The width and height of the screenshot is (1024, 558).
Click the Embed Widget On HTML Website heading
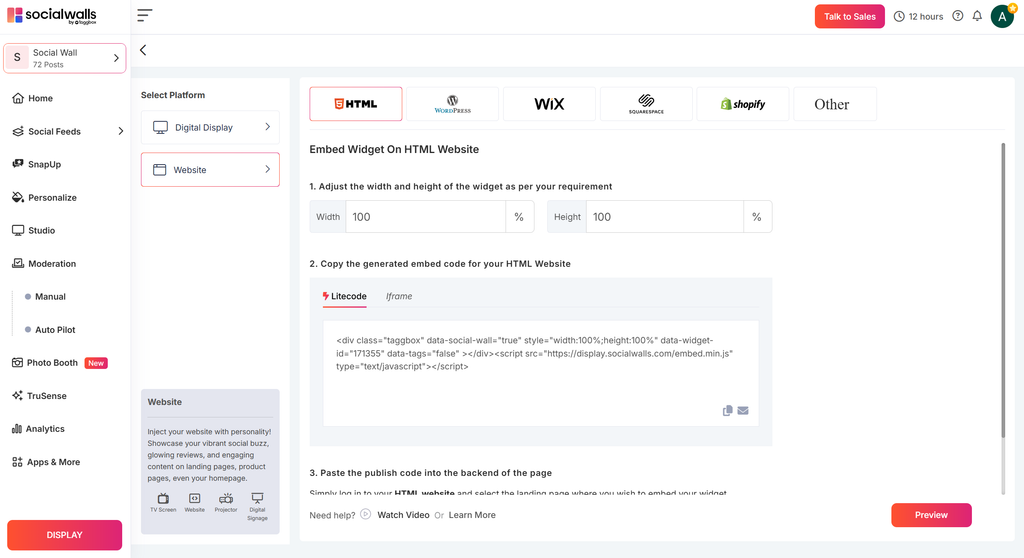pyautogui.click(x=394, y=150)
